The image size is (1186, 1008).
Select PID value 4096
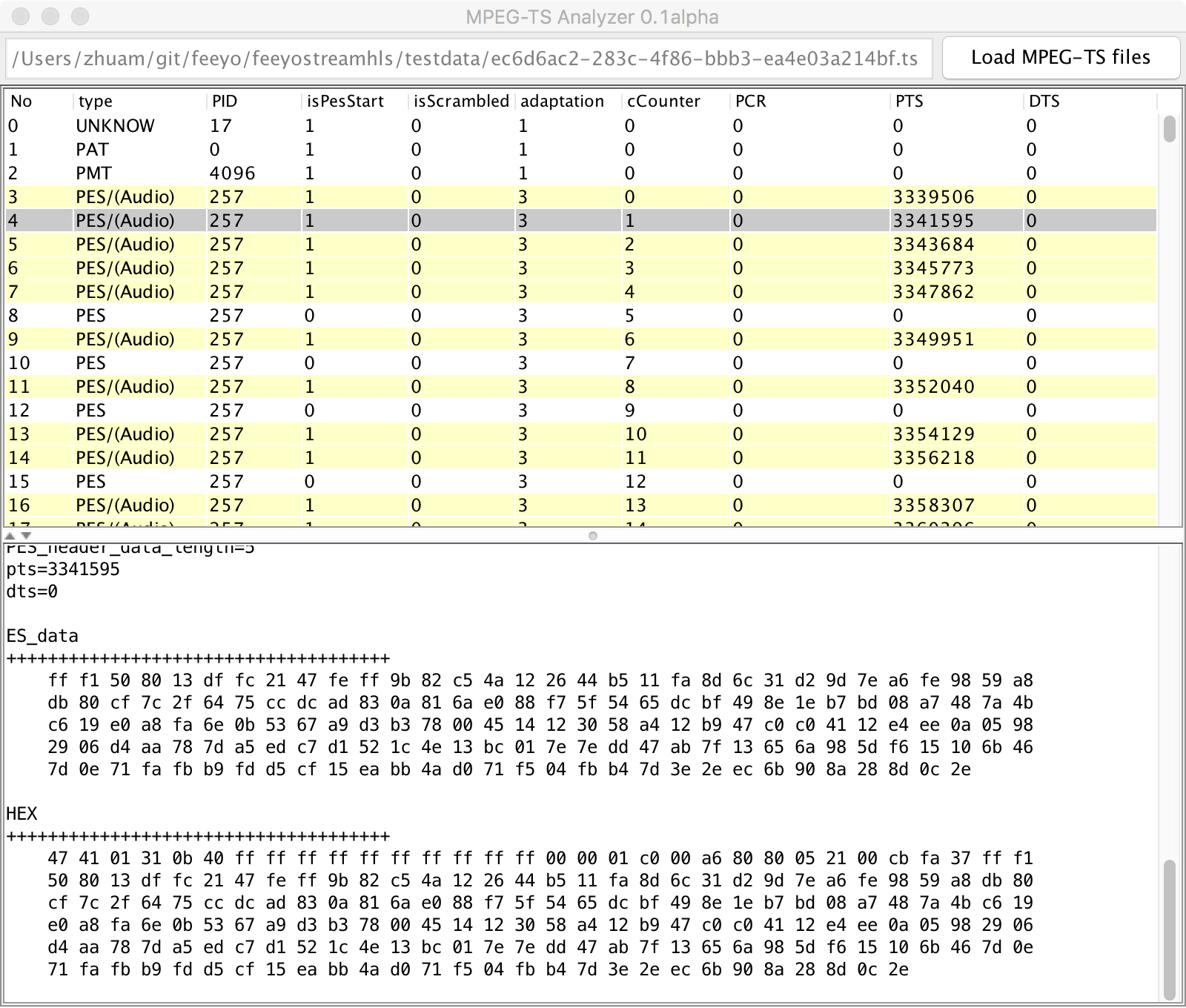coord(232,173)
